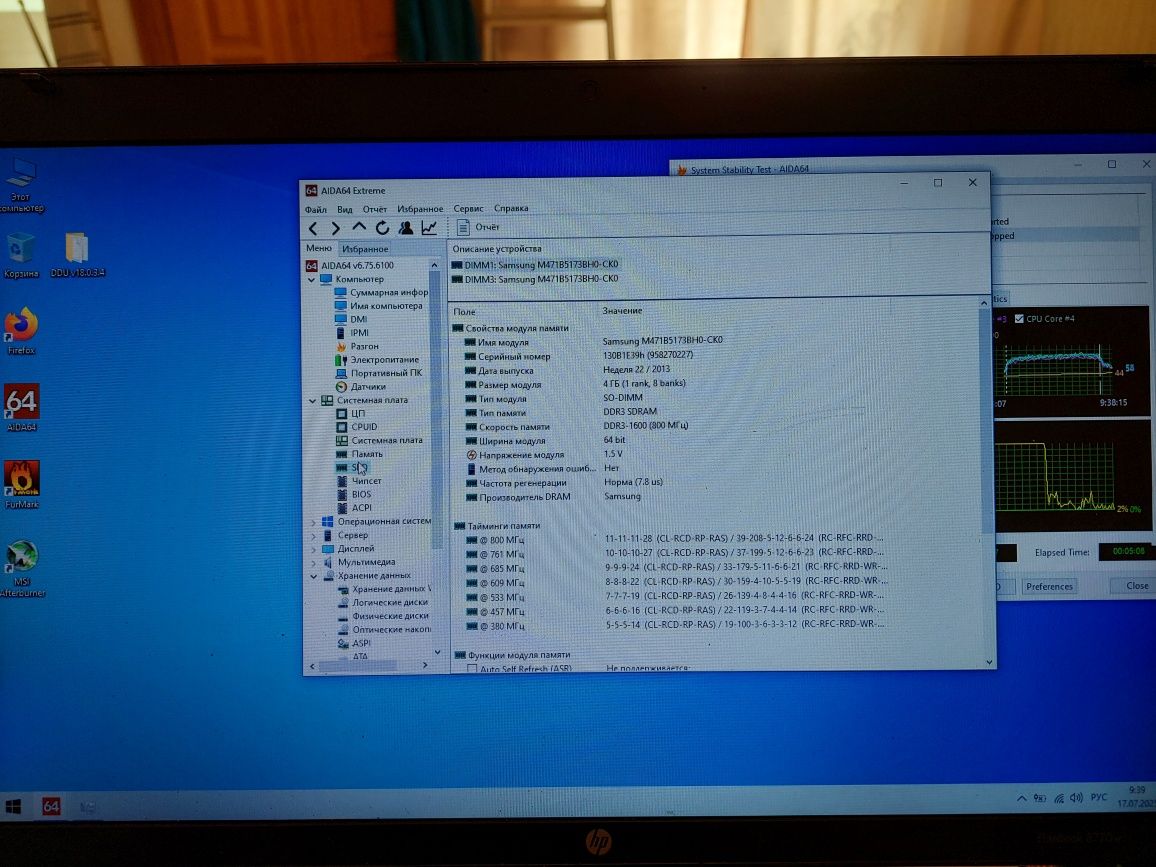Refresh the AIDA64 page
This screenshot has width=1156, height=867.
pos(382,228)
